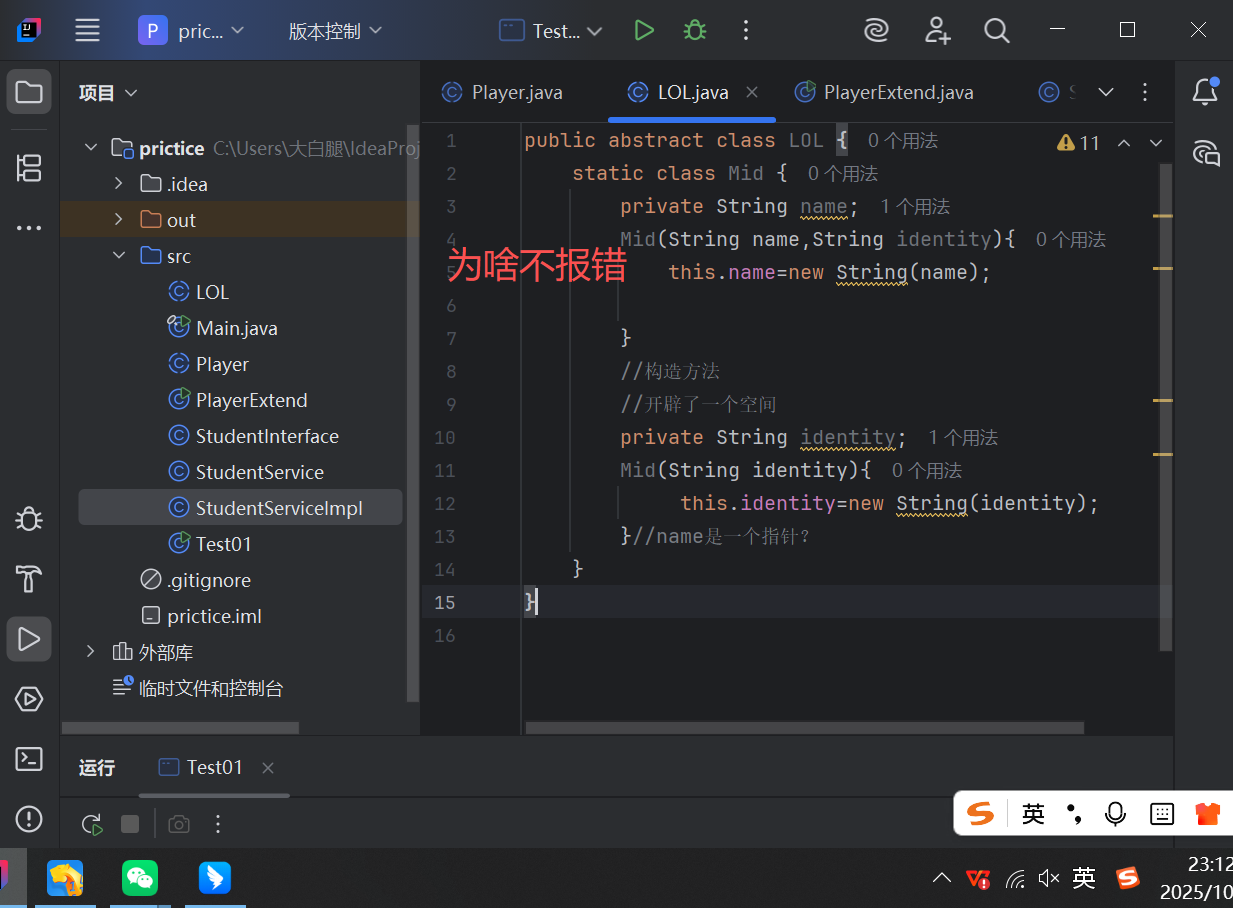Screen dimensions: 1233x908
Task: Click the 11 warnings indicator
Action: (x=1078, y=143)
